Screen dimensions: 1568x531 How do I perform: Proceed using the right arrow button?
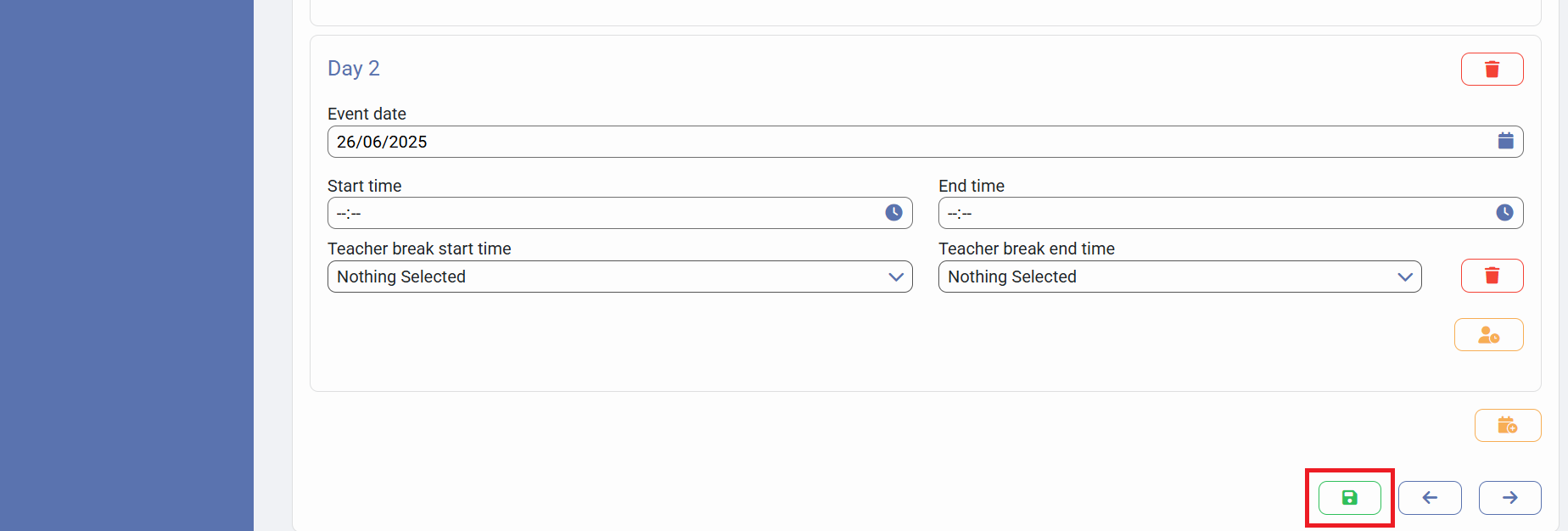coord(1509,498)
